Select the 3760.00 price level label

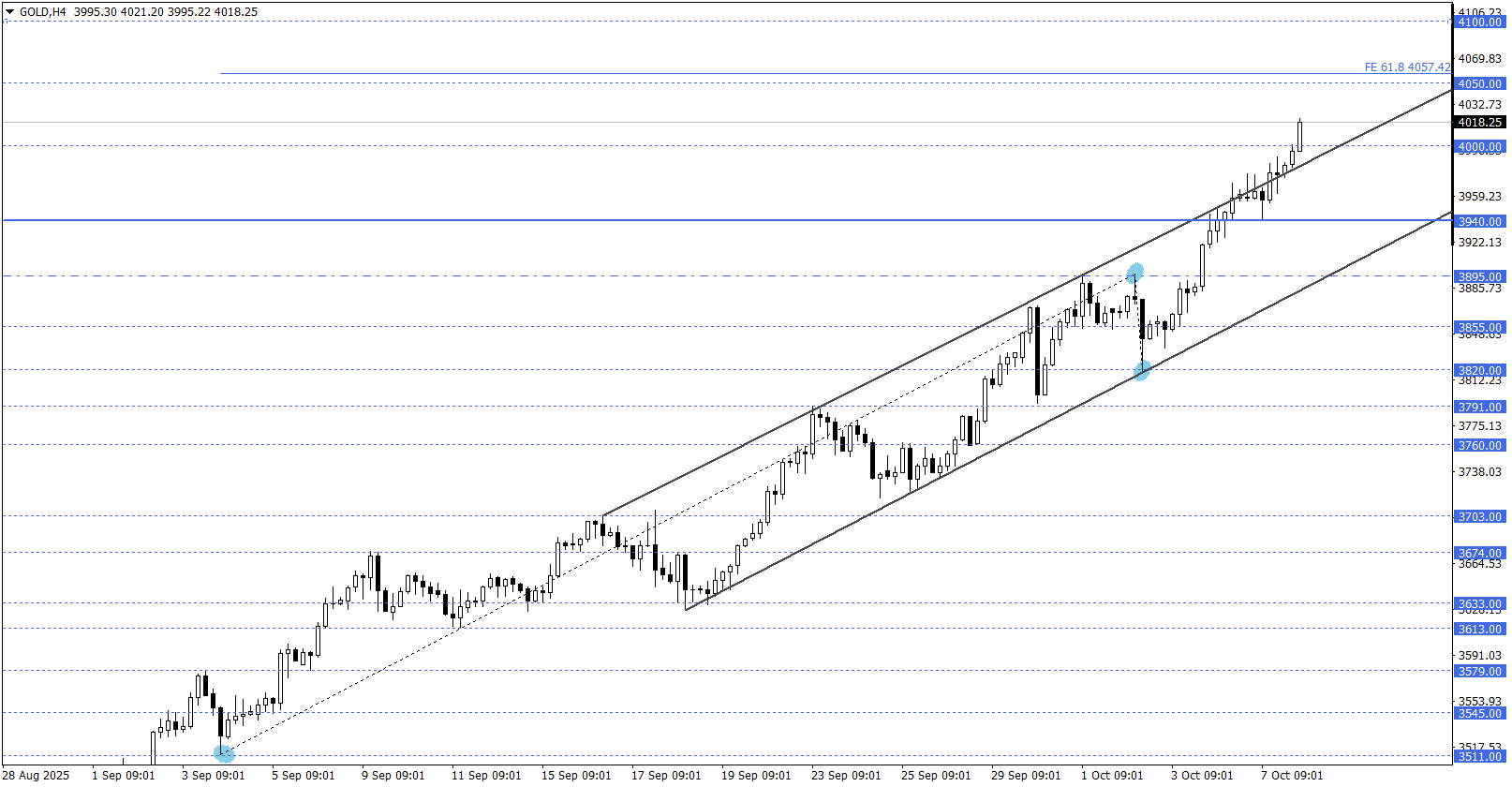tap(1479, 446)
